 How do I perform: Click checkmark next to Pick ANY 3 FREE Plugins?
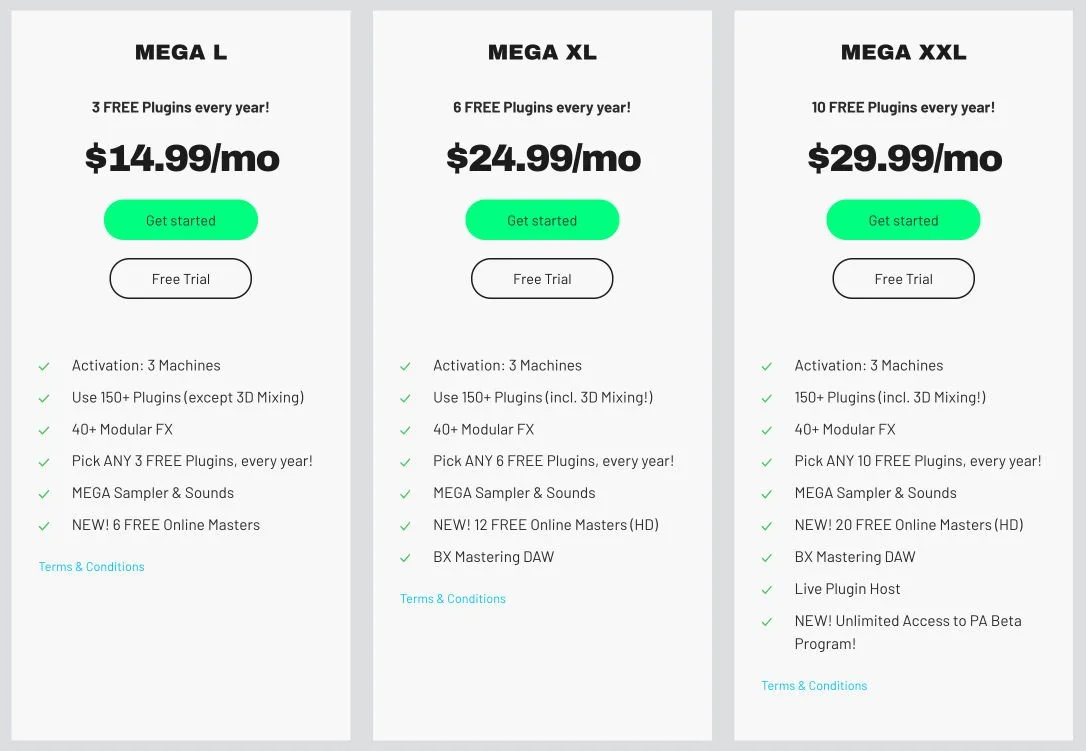[x=44, y=462]
